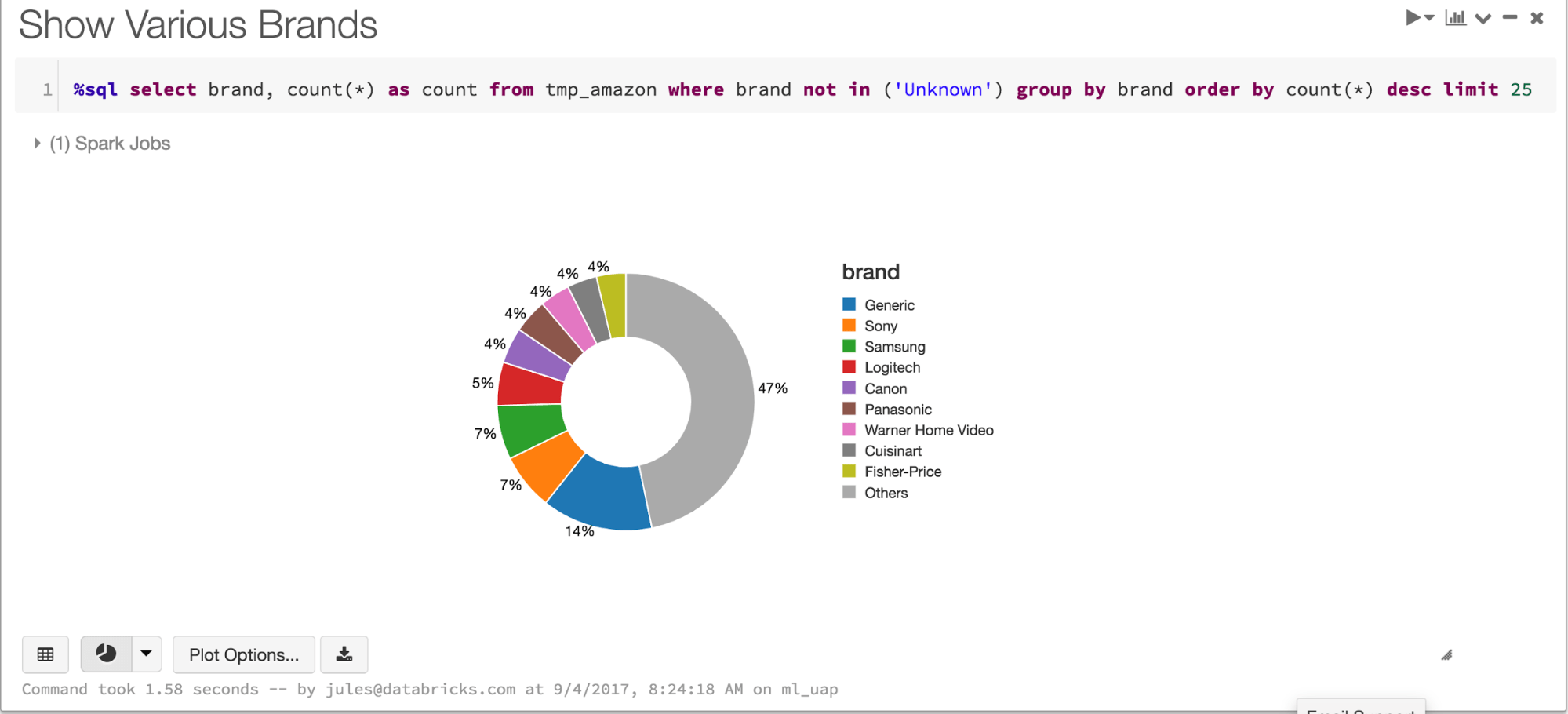Delete the cell using the X icon
Image resolution: width=1568 pixels, height=714 pixels.
(1537, 18)
